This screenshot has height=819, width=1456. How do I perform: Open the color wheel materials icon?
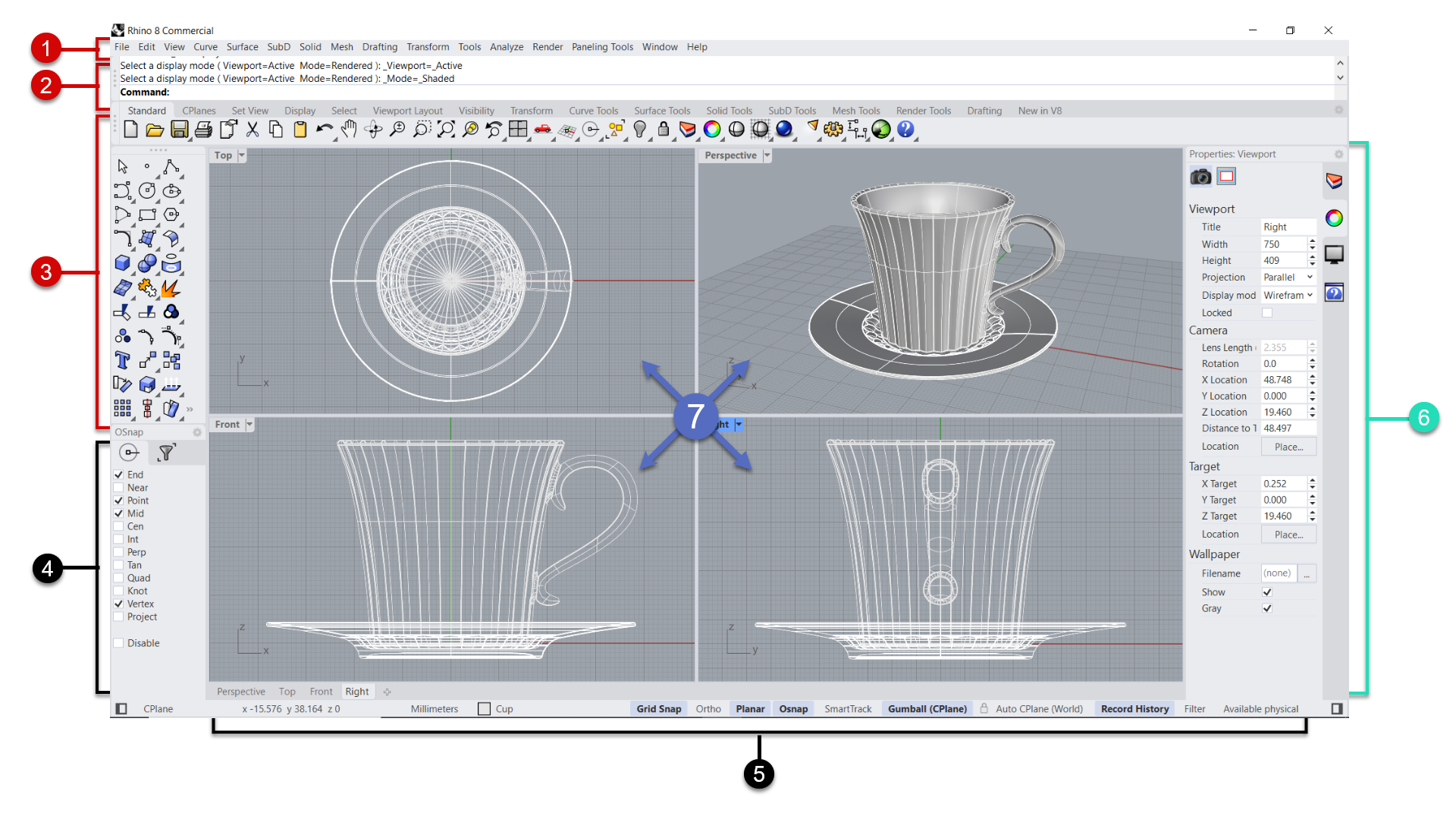click(x=1334, y=218)
